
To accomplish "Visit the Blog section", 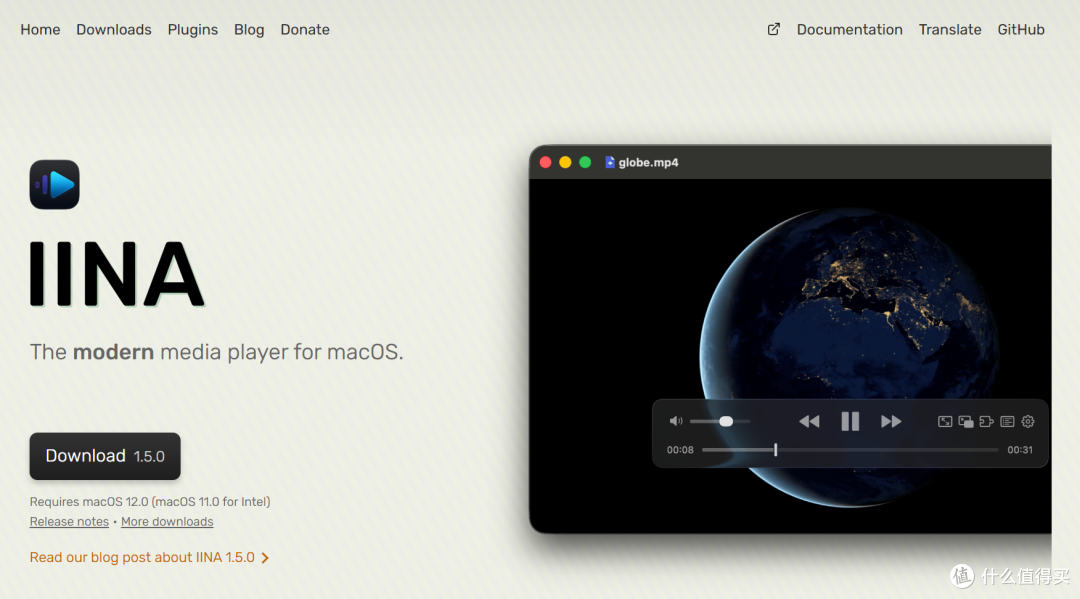I will [x=249, y=30].
